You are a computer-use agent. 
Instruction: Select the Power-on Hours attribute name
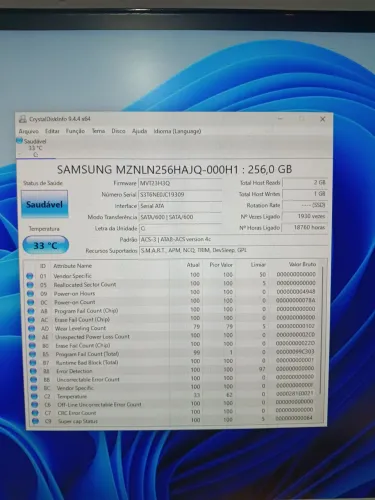(74, 293)
